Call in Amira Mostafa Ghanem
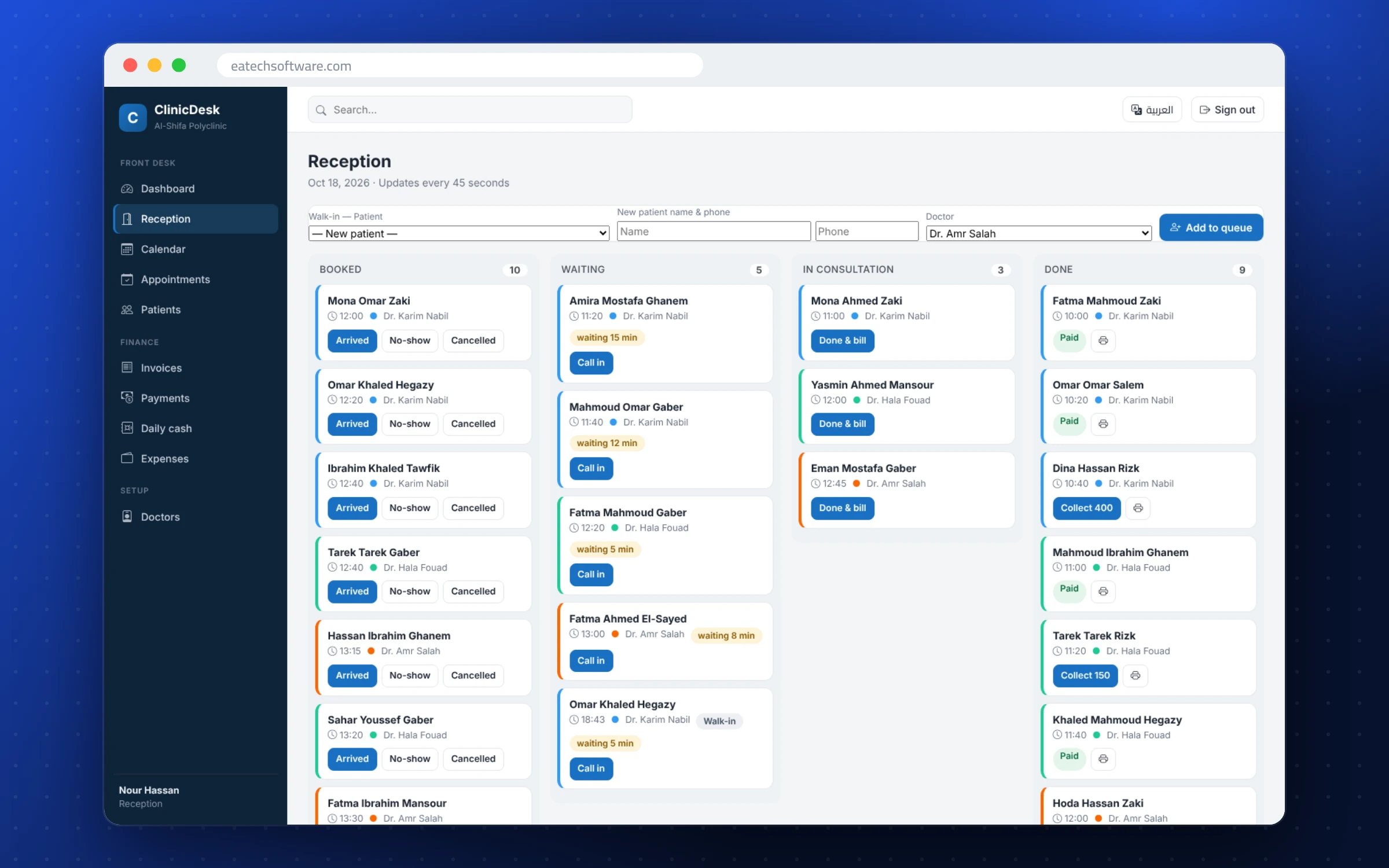Viewport: 1389px width, 868px height. pos(591,363)
